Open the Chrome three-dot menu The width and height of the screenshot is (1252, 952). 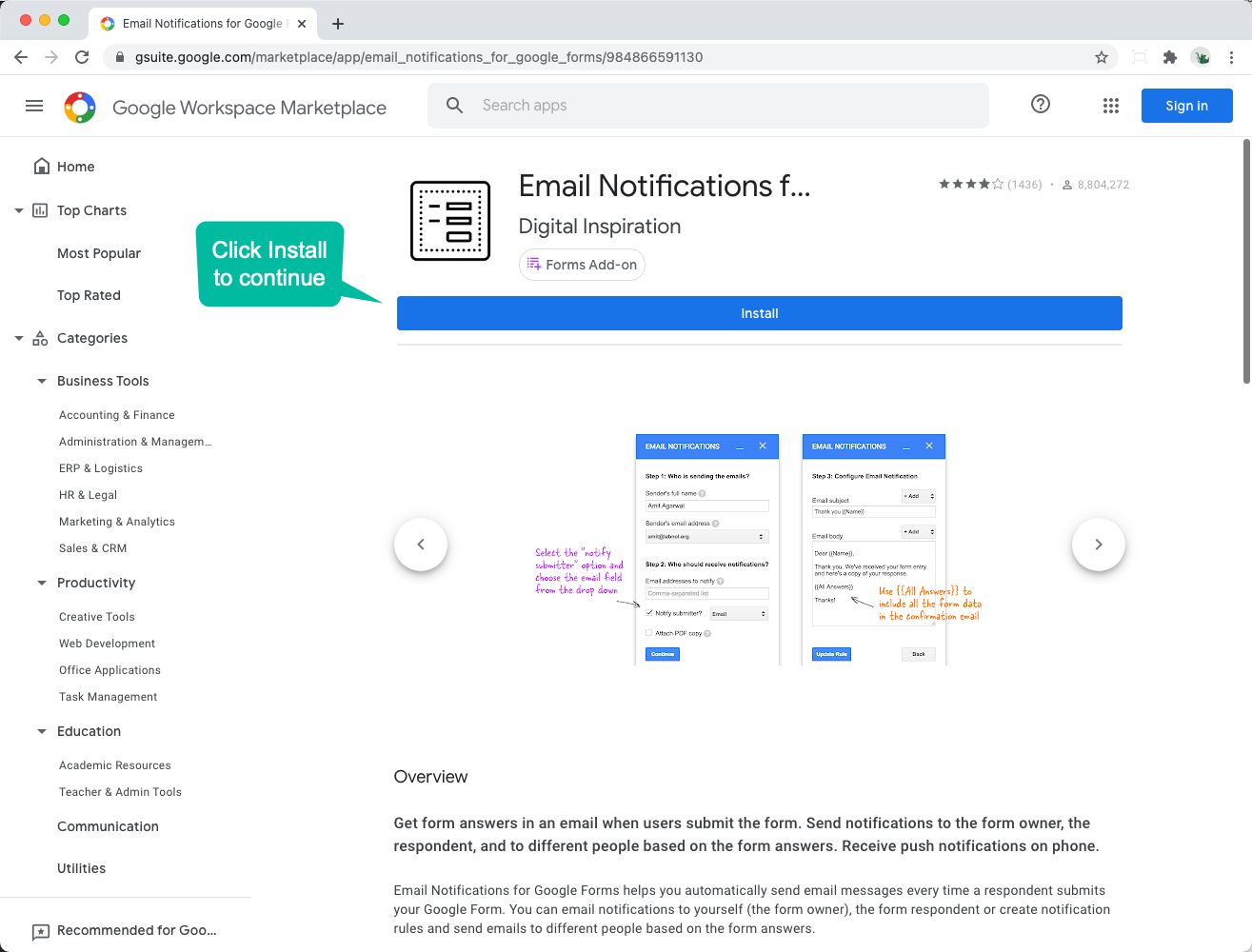coord(1232,57)
